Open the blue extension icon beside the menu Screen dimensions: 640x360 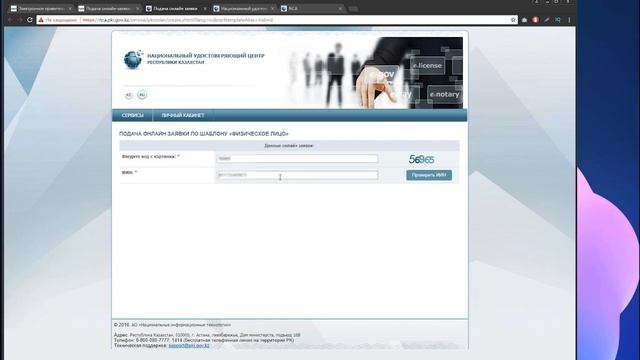click(558, 20)
